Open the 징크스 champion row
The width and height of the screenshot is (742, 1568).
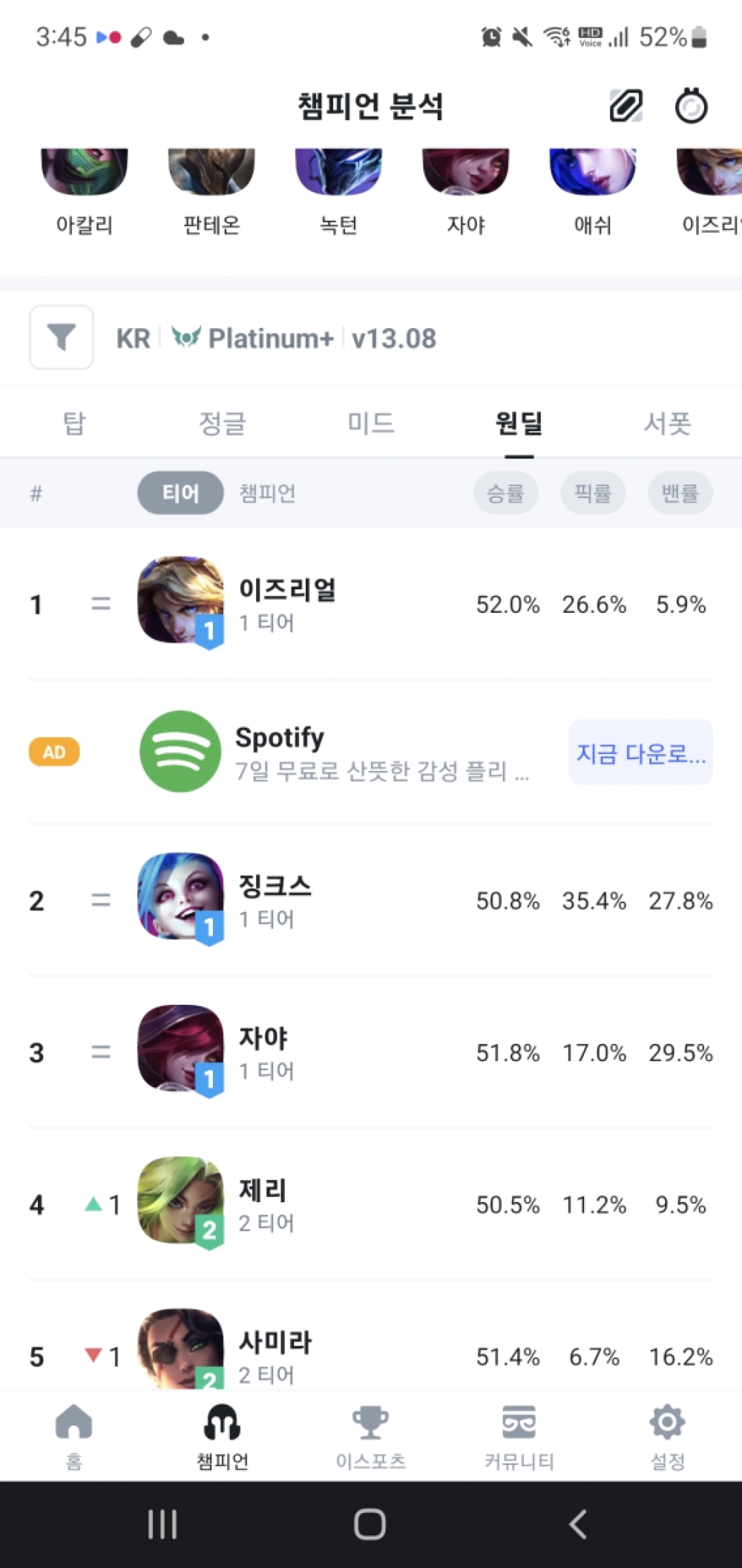(x=371, y=900)
